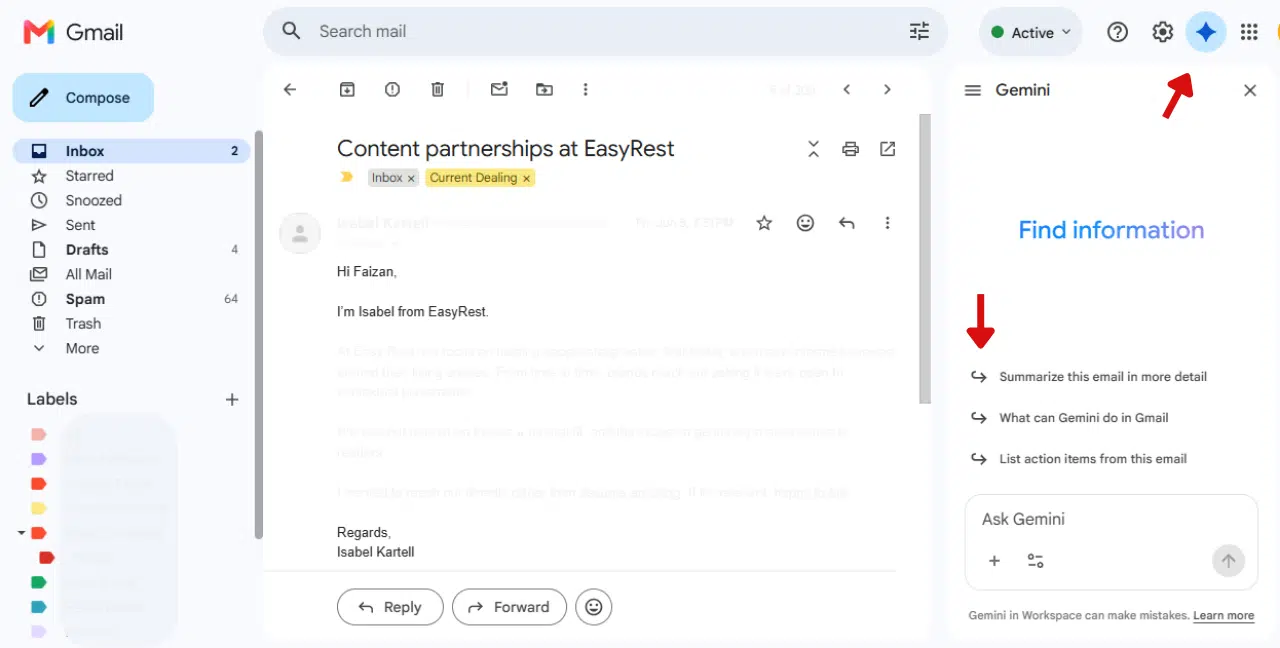Viewport: 1280px width, 648px height.
Task: Go back to inbox with arrow
Action: click(x=290, y=90)
